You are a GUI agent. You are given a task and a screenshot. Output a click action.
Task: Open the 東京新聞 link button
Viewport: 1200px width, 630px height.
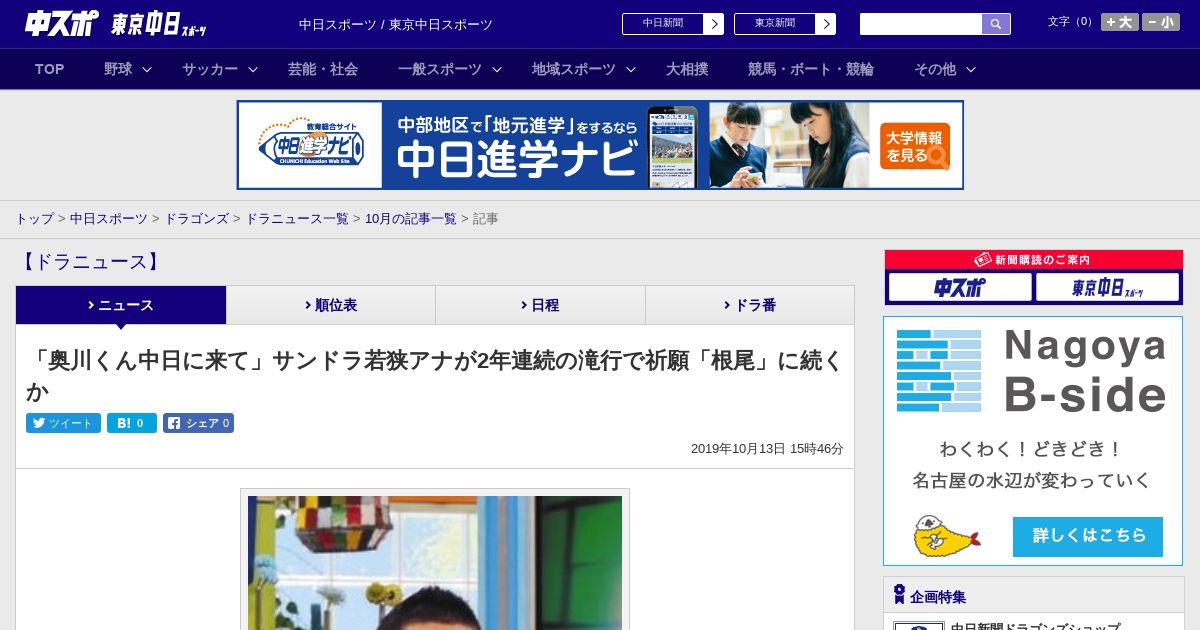[785, 24]
